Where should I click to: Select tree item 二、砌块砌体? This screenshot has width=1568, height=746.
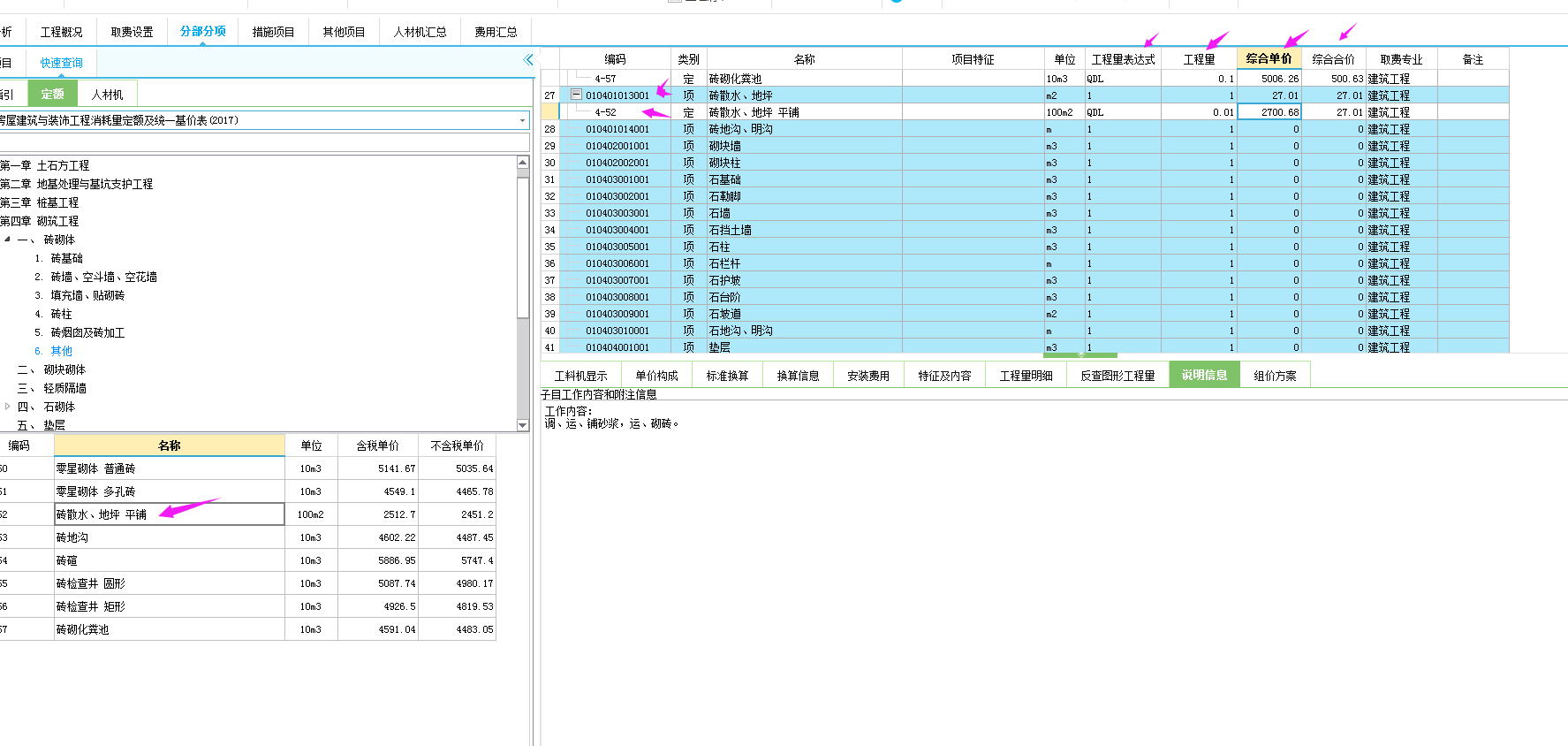tap(52, 369)
